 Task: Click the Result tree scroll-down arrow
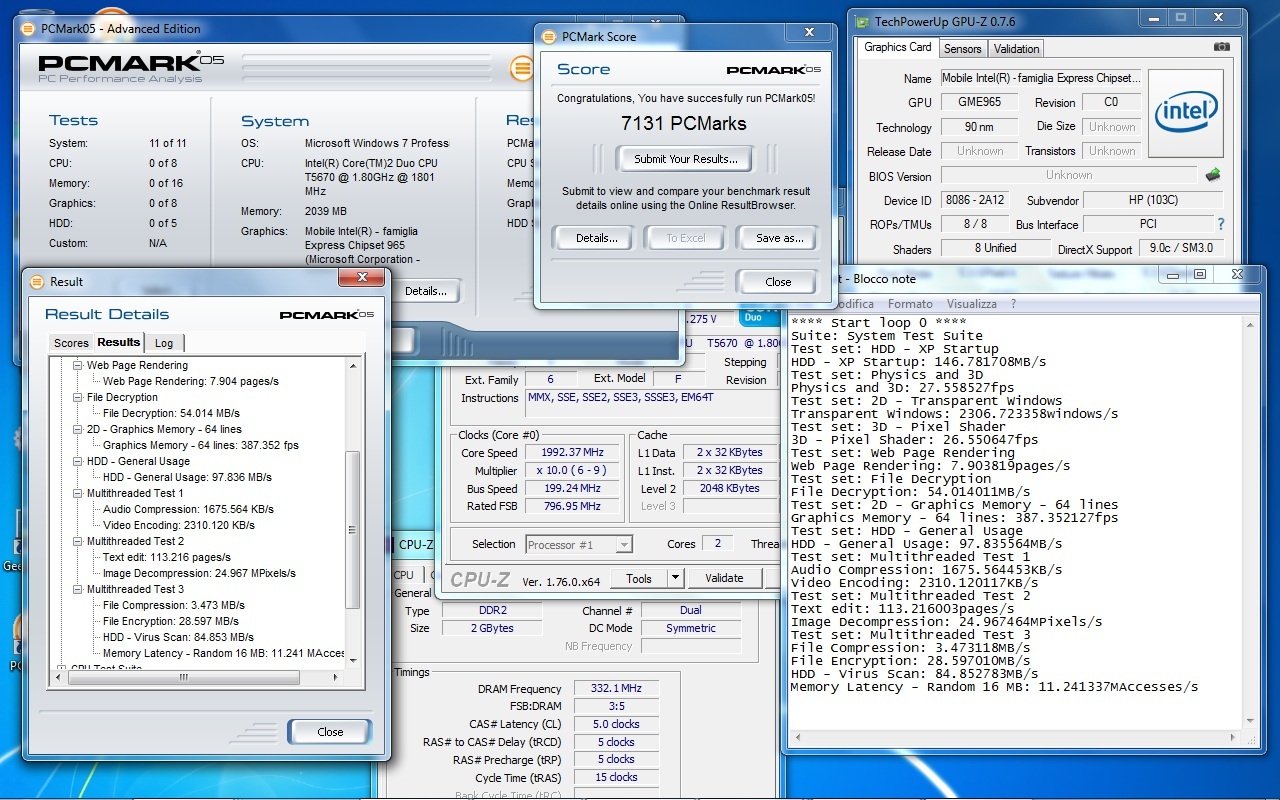352,661
